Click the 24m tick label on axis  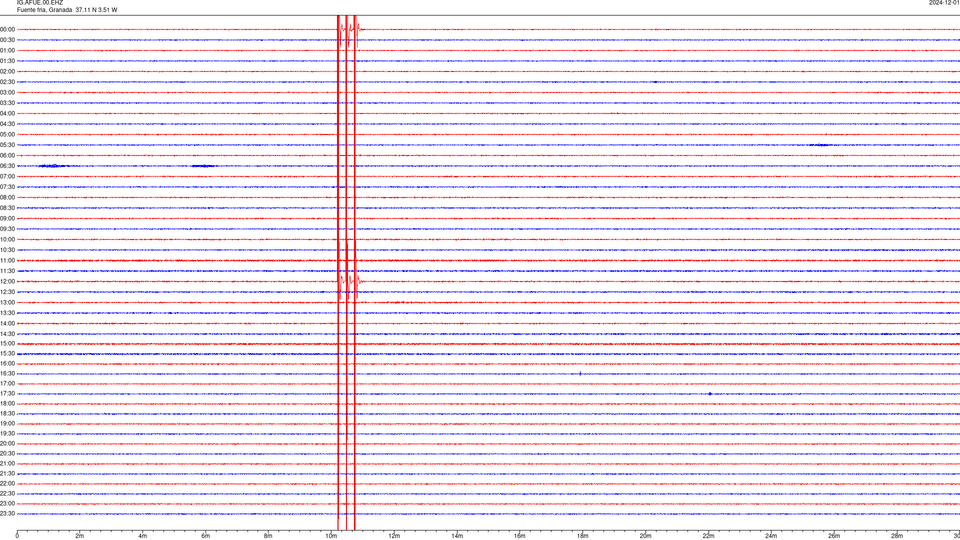[771, 536]
